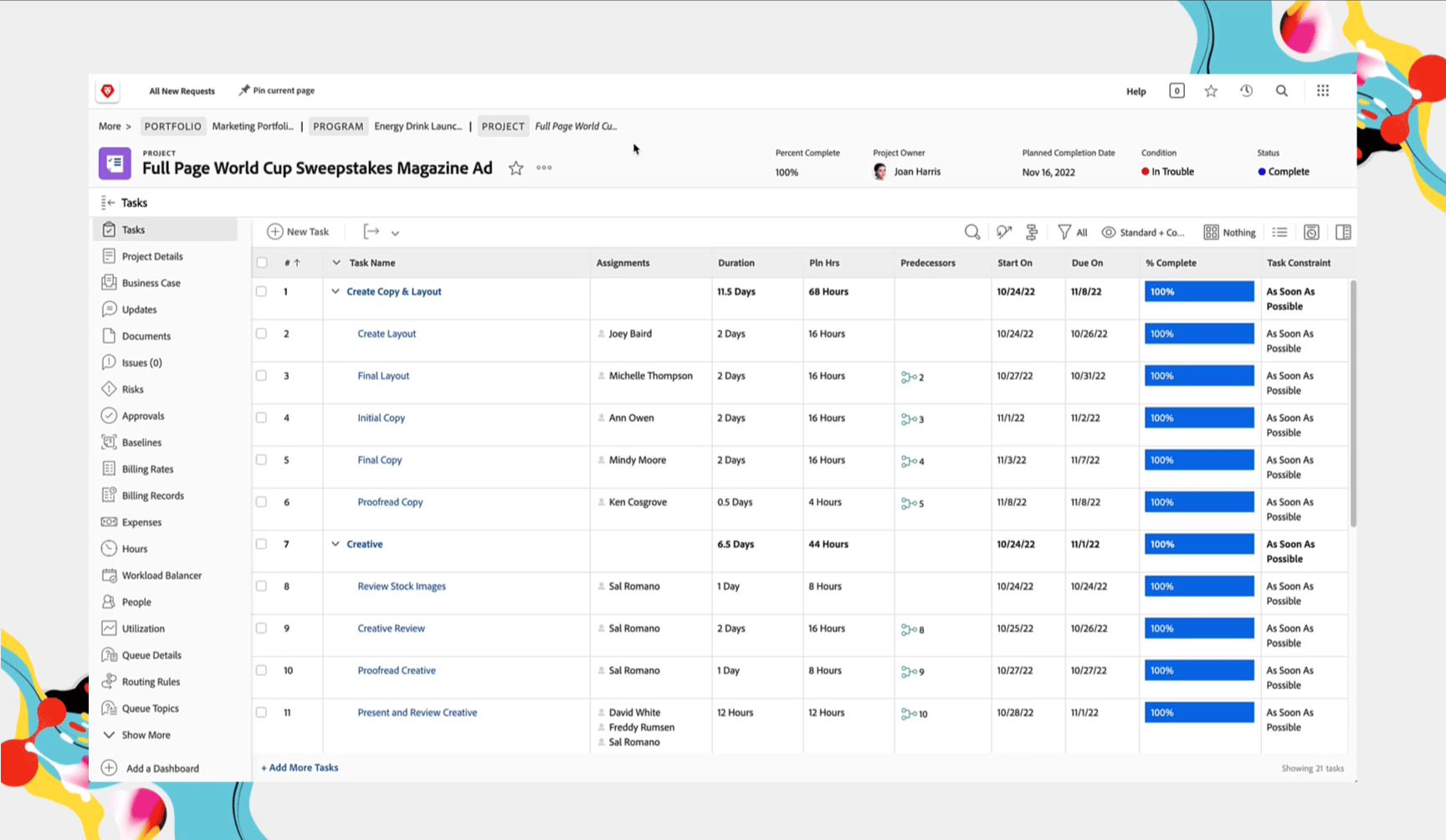Check the box for task row 1
The width and height of the screenshot is (1446, 840).
262,292
